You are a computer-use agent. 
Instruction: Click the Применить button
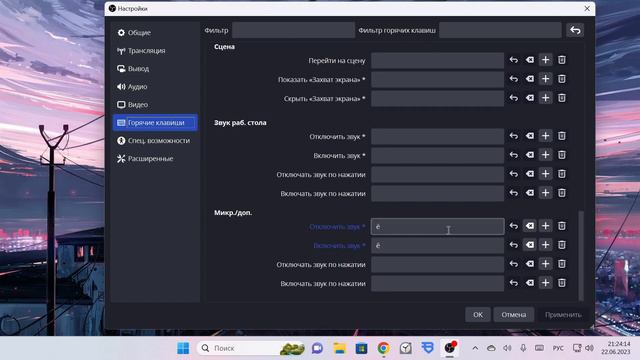563,315
